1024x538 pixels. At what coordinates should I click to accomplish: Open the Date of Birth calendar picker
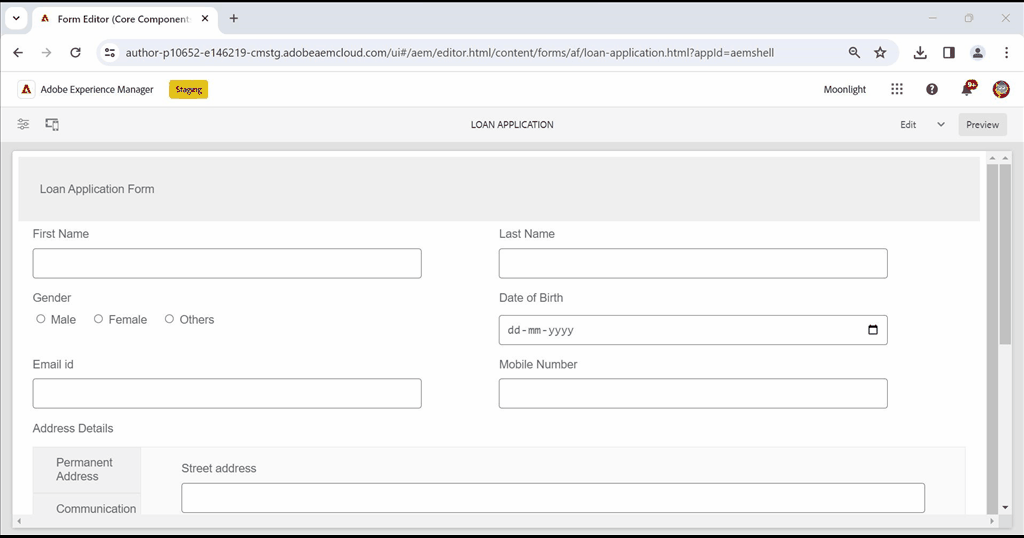click(x=873, y=330)
